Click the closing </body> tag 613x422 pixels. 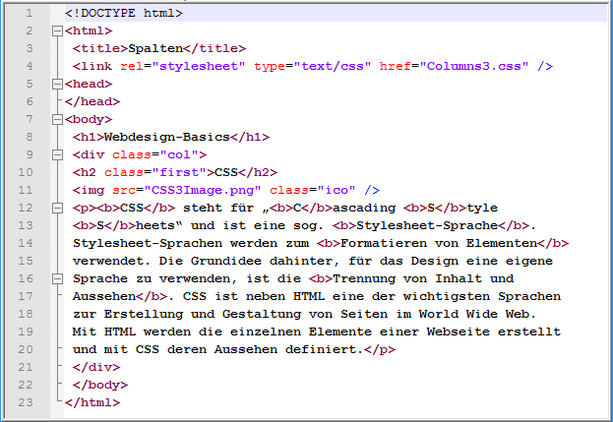point(100,385)
